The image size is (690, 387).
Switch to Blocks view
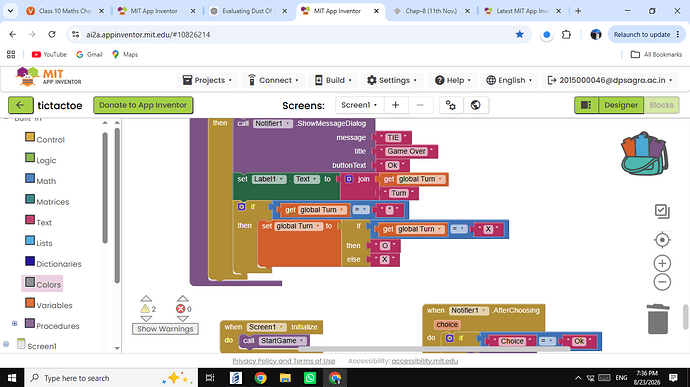[661, 105]
